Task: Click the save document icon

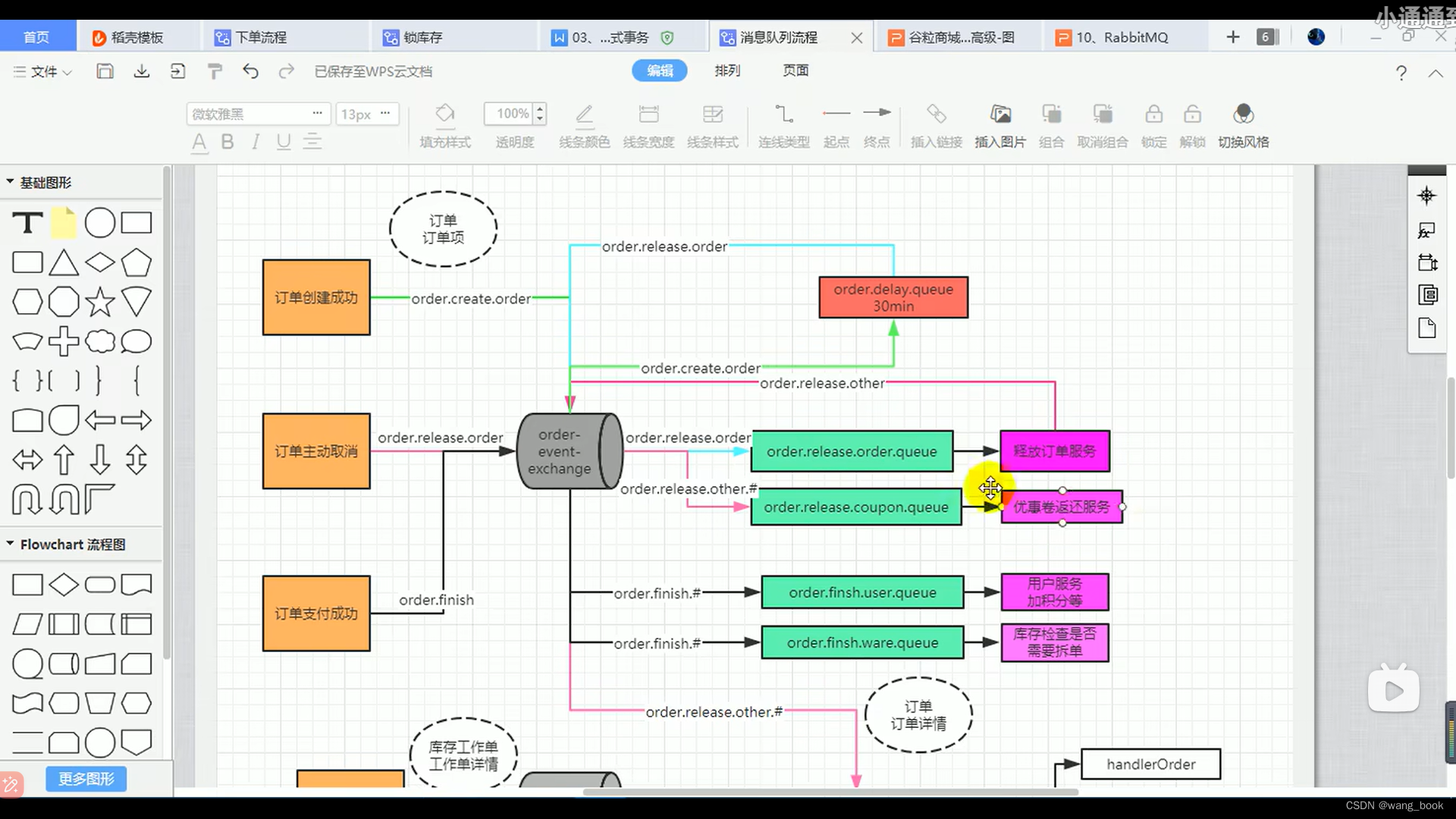Action: click(105, 71)
